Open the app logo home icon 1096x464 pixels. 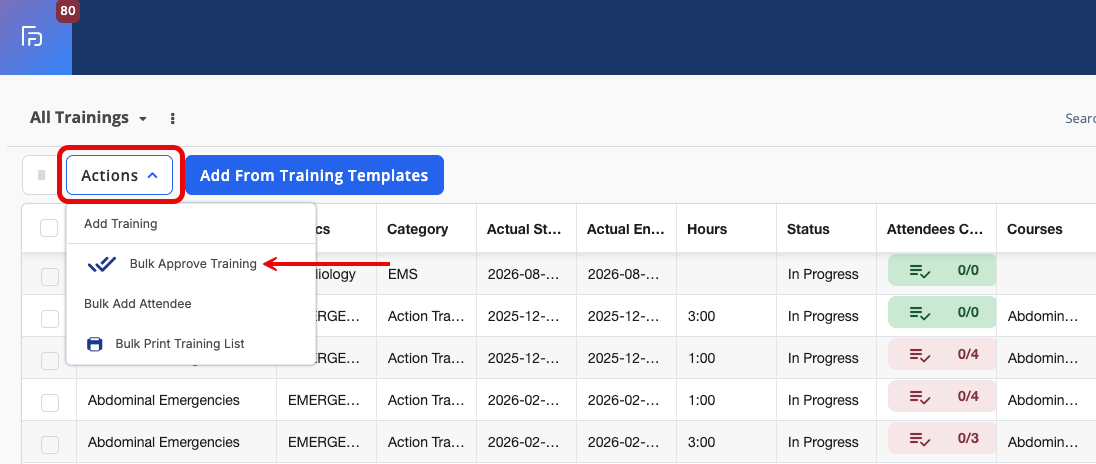(x=32, y=36)
